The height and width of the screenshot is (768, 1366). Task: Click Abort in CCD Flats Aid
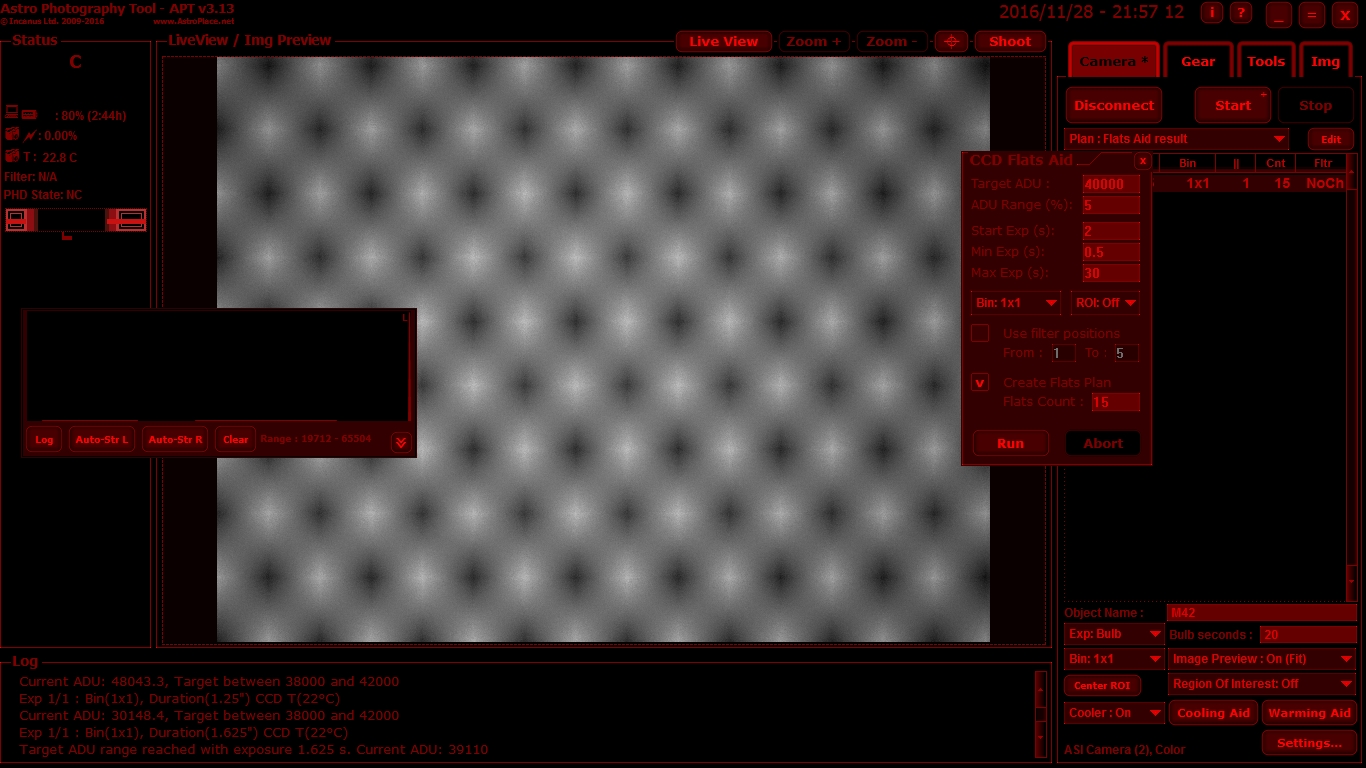click(1103, 443)
